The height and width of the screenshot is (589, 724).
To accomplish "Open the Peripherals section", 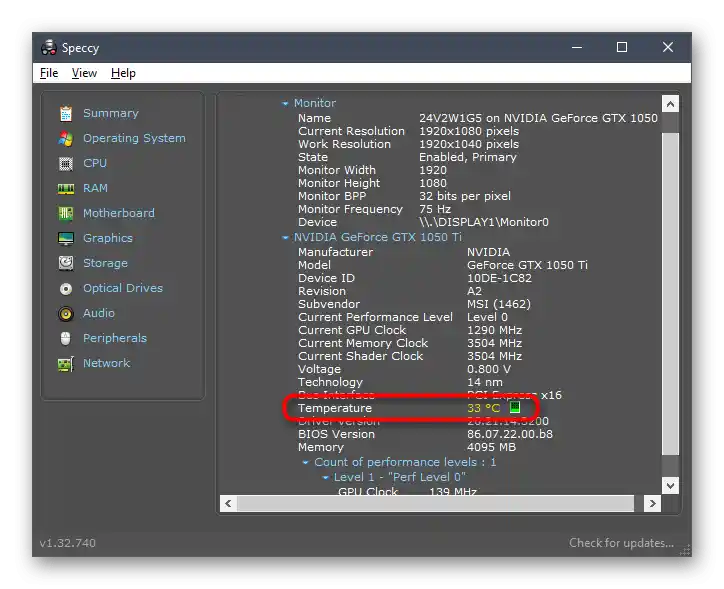I will tap(115, 338).
